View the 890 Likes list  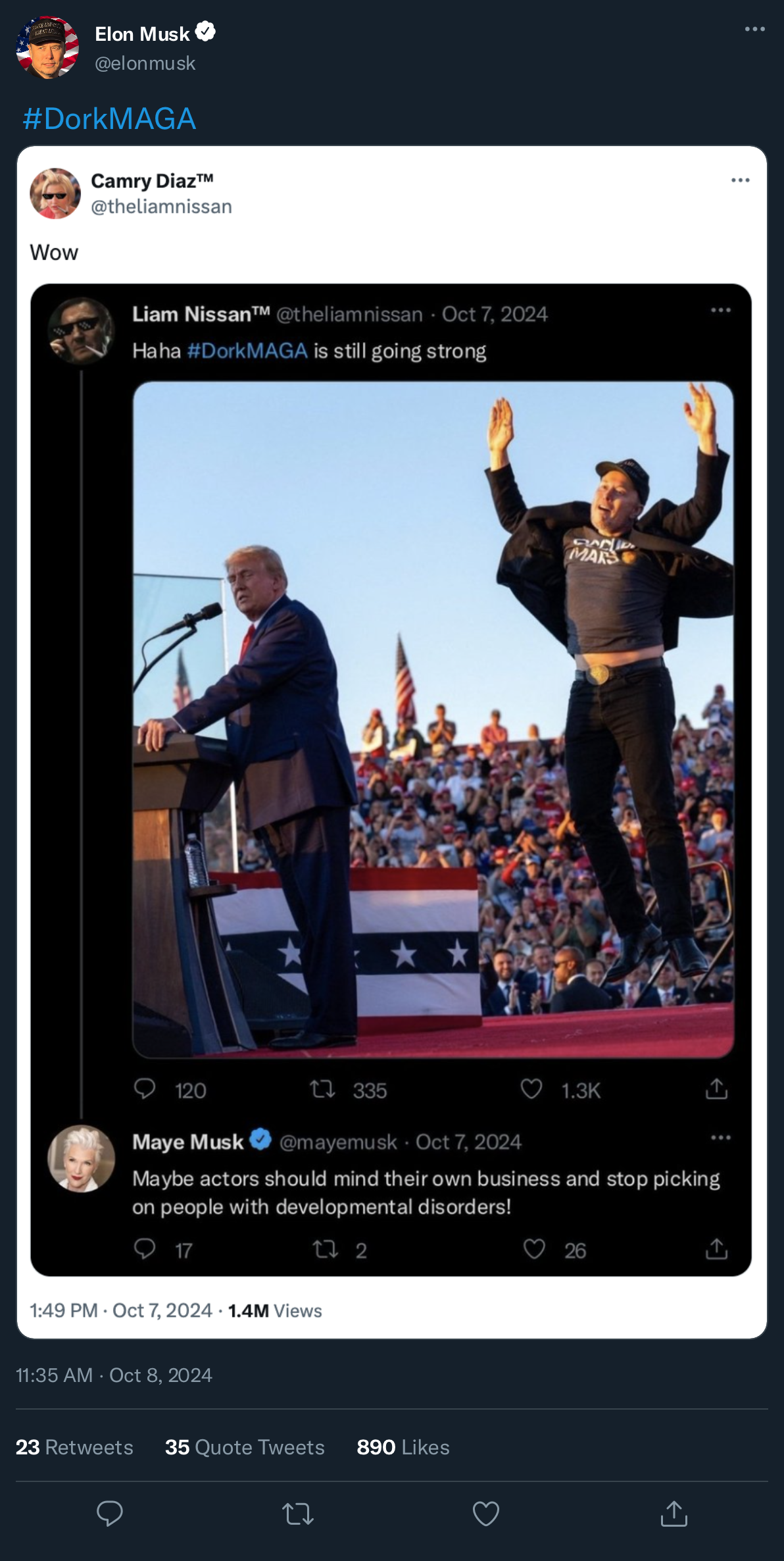[403, 1447]
